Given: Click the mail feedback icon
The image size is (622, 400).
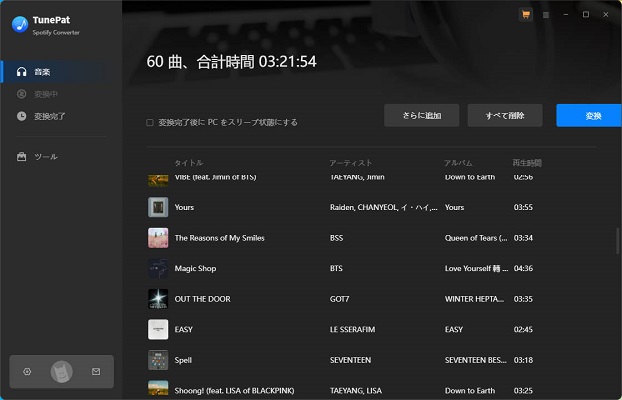Looking at the screenshot, I should coord(96,372).
